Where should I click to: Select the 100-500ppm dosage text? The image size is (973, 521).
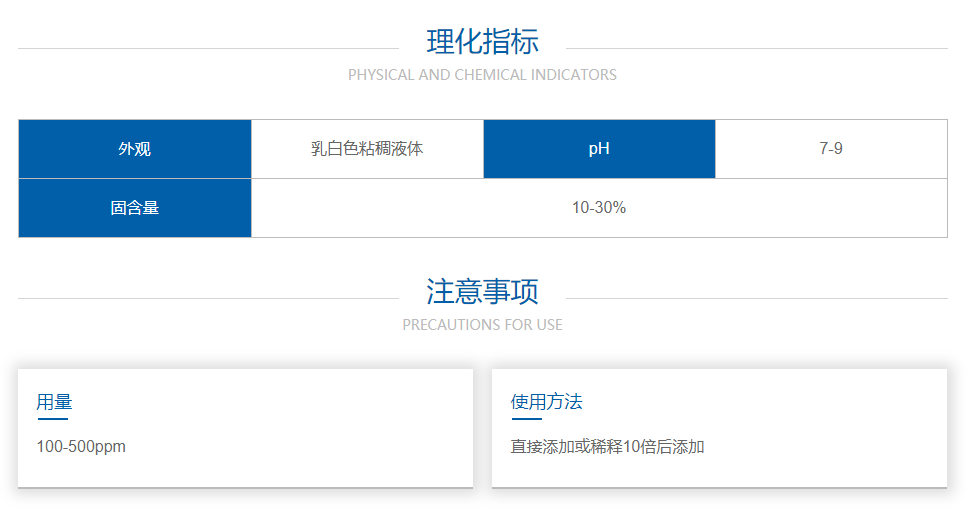point(81,447)
